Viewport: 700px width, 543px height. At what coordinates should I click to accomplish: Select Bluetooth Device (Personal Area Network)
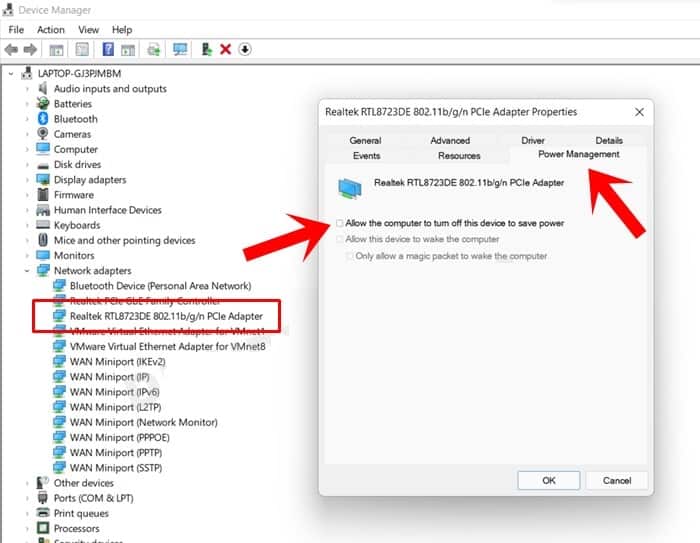[160, 286]
